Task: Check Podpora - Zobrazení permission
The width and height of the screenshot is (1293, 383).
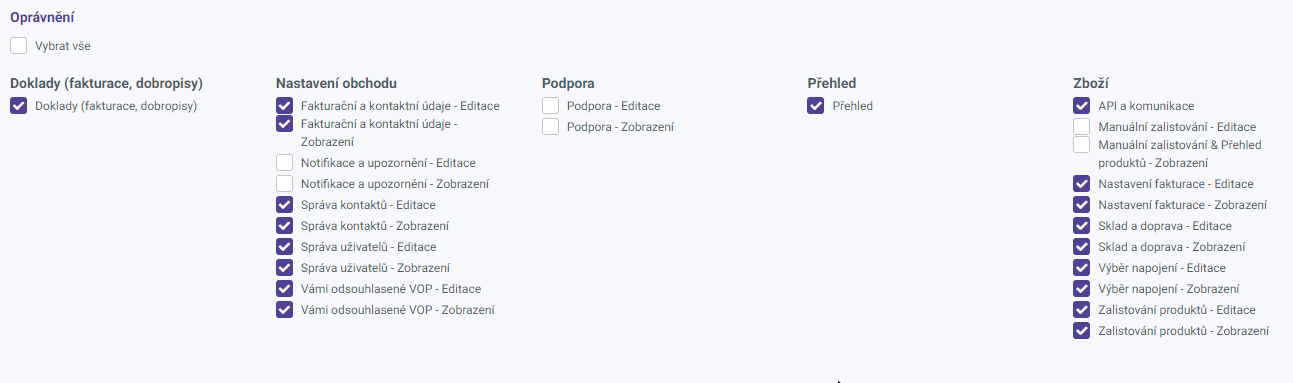Action: coord(551,127)
